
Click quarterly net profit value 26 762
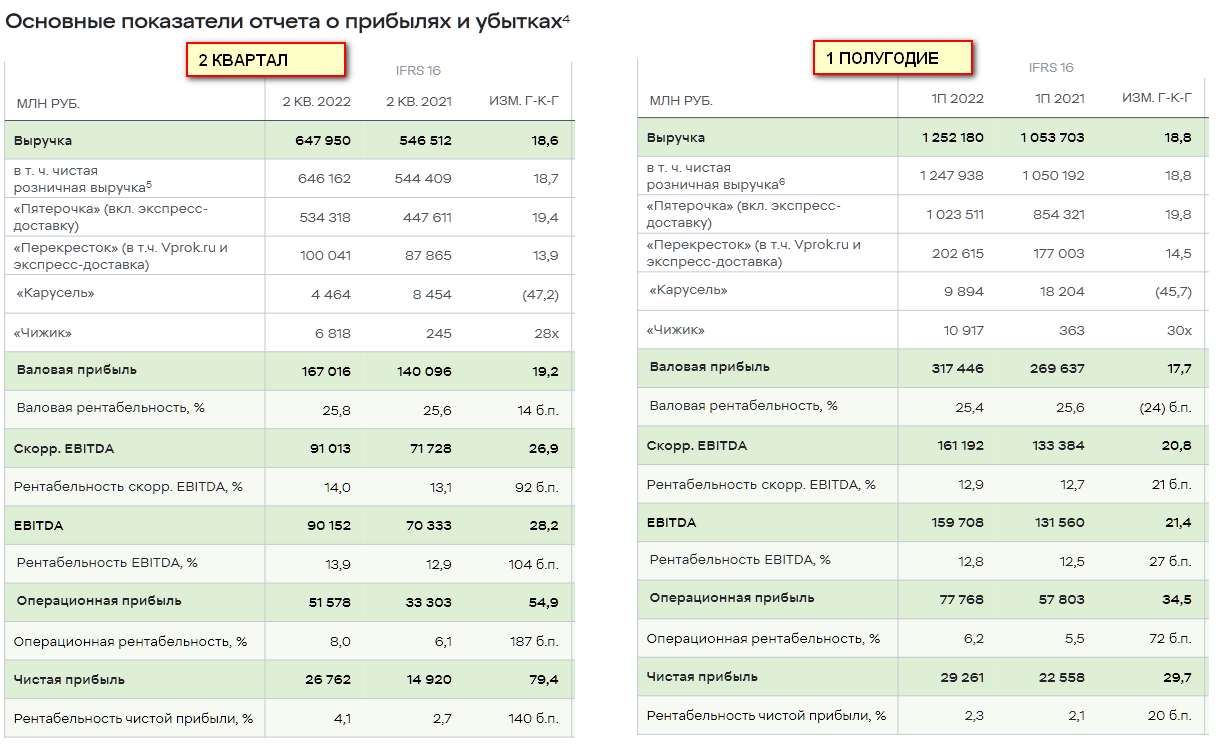pyautogui.click(x=328, y=680)
